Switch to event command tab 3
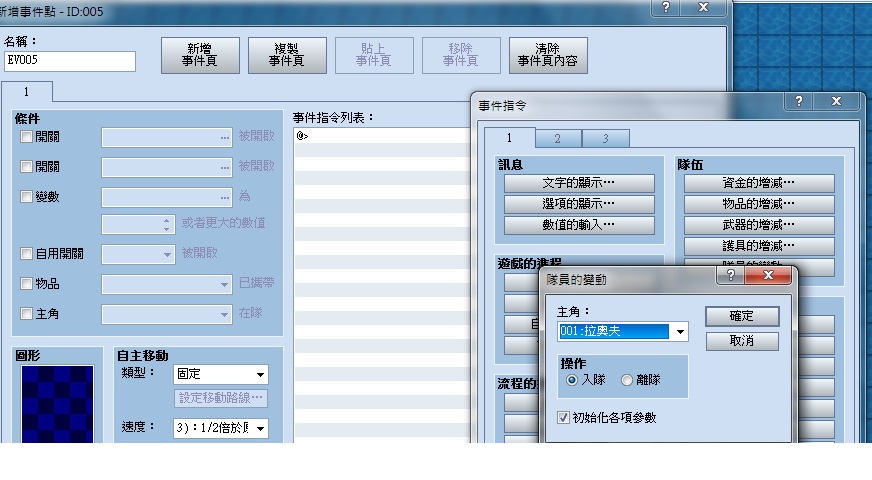This screenshot has width=872, height=480. [x=606, y=138]
